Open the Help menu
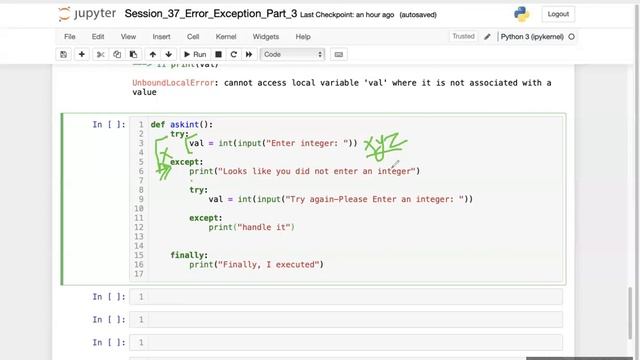The height and width of the screenshot is (360, 640). [x=303, y=37]
